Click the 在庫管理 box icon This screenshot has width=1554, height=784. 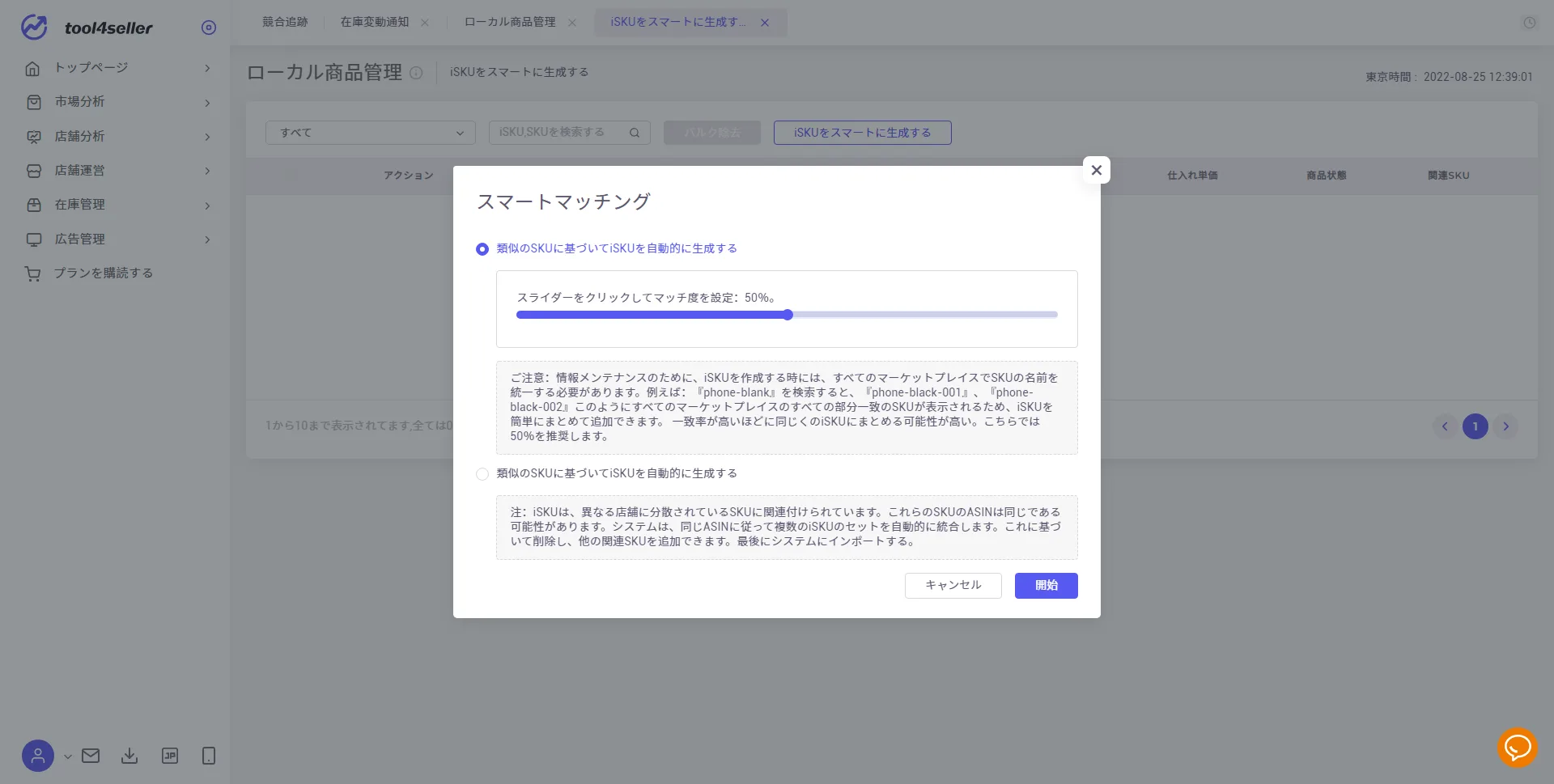tap(33, 205)
